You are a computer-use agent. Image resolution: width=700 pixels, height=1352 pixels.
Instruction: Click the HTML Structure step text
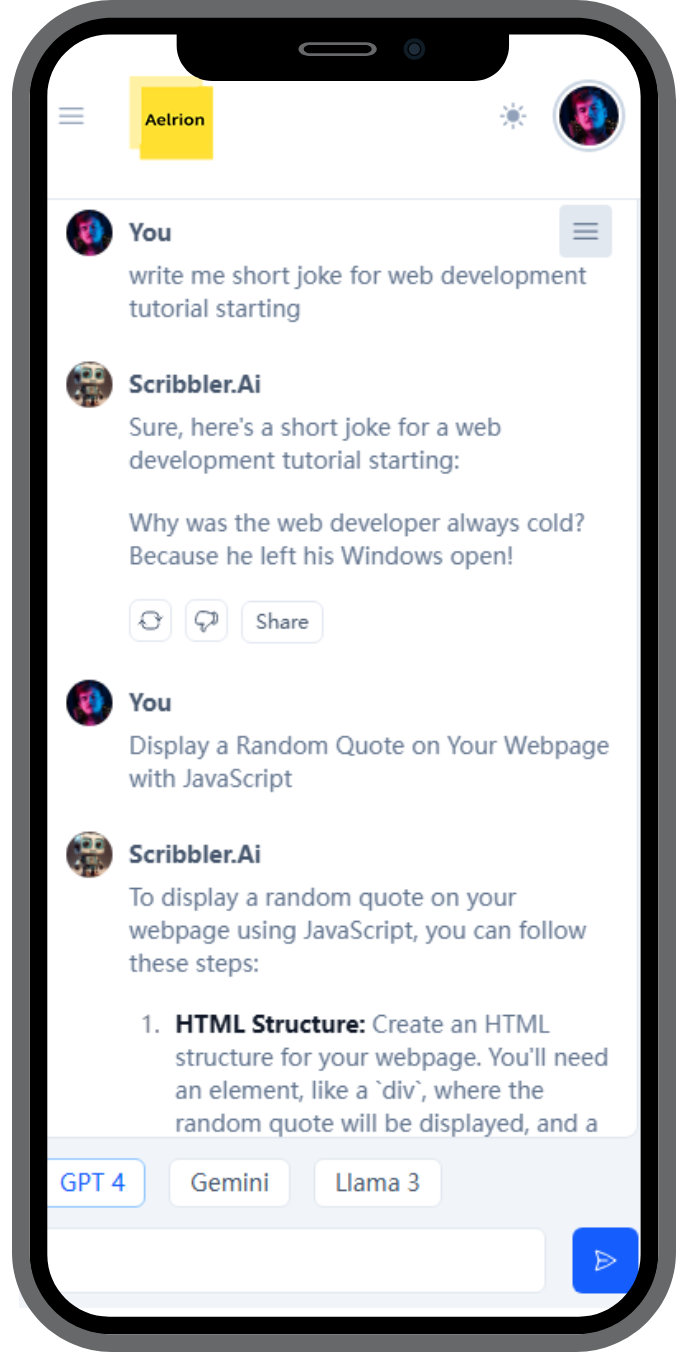click(x=267, y=1024)
